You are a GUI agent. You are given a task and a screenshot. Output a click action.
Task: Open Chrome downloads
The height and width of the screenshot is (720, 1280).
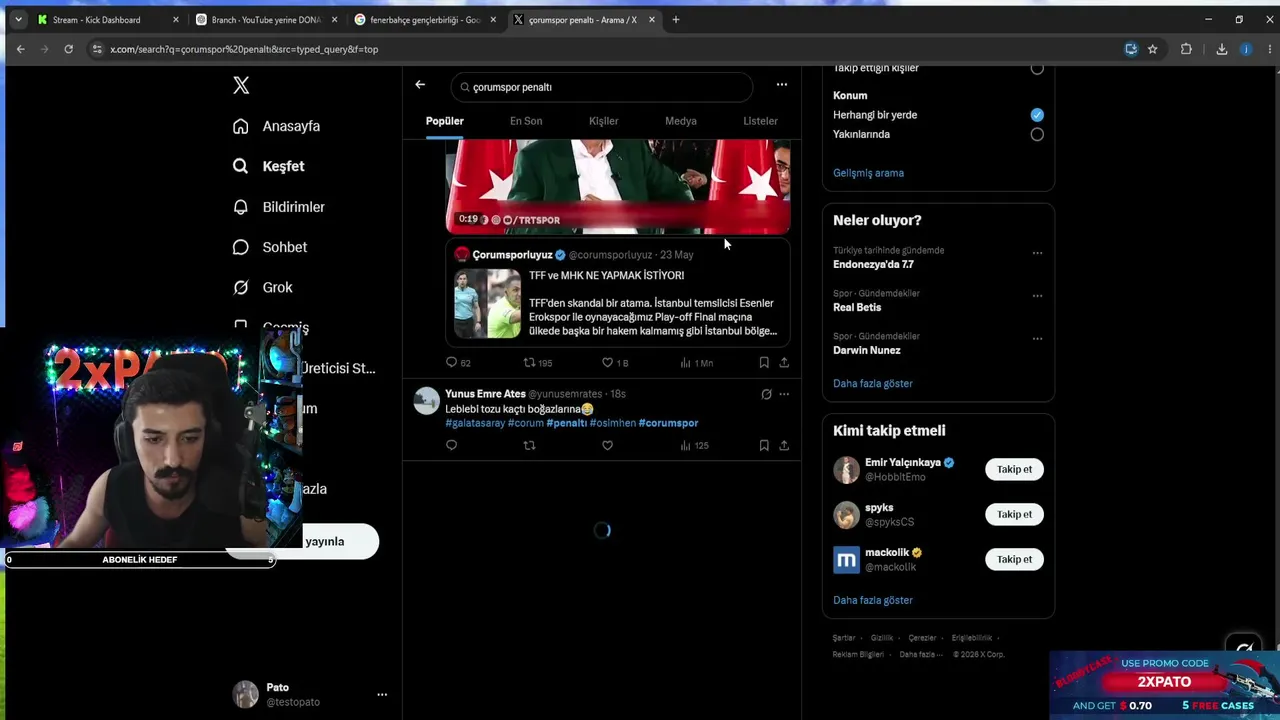point(1221,49)
